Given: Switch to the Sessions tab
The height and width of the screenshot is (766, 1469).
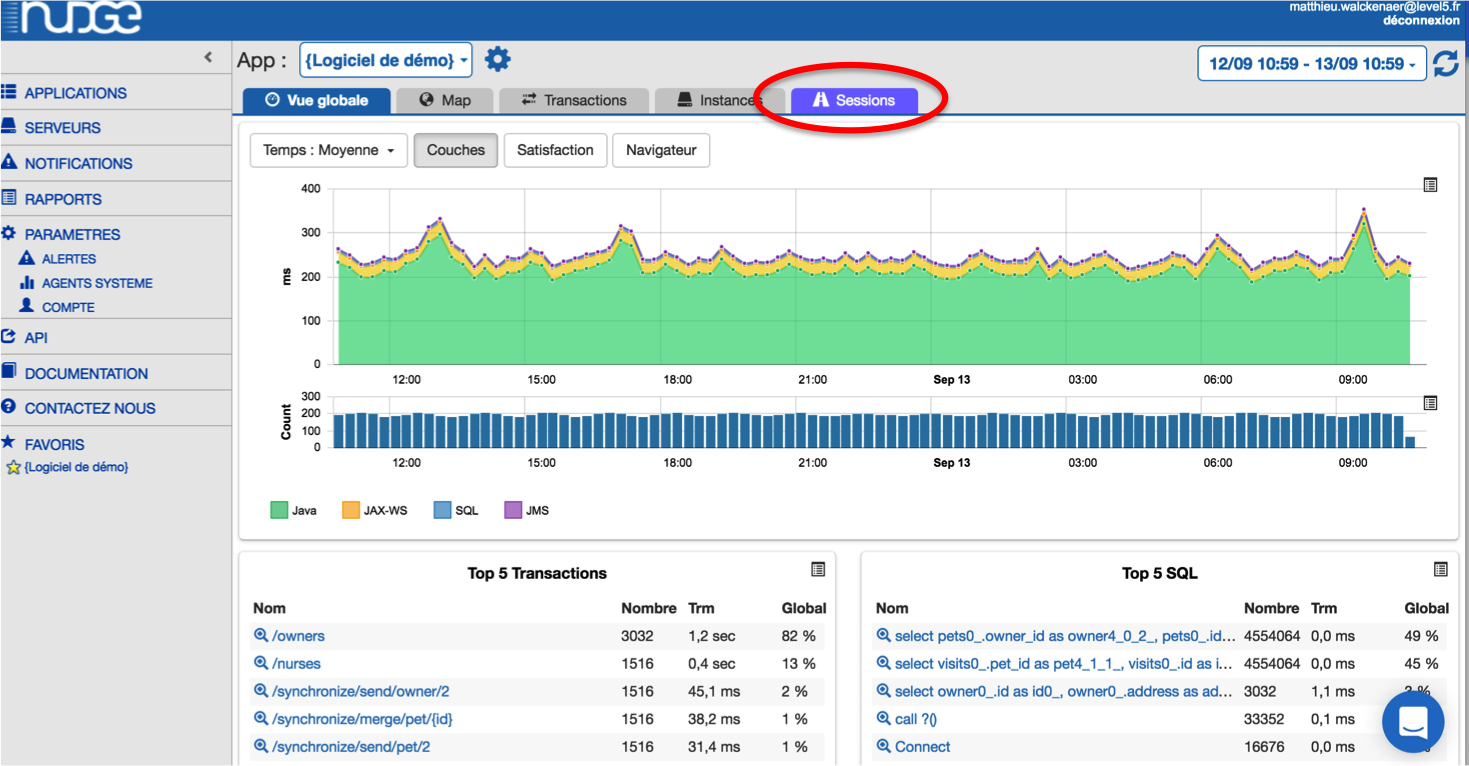Looking at the screenshot, I should pyautogui.click(x=855, y=99).
